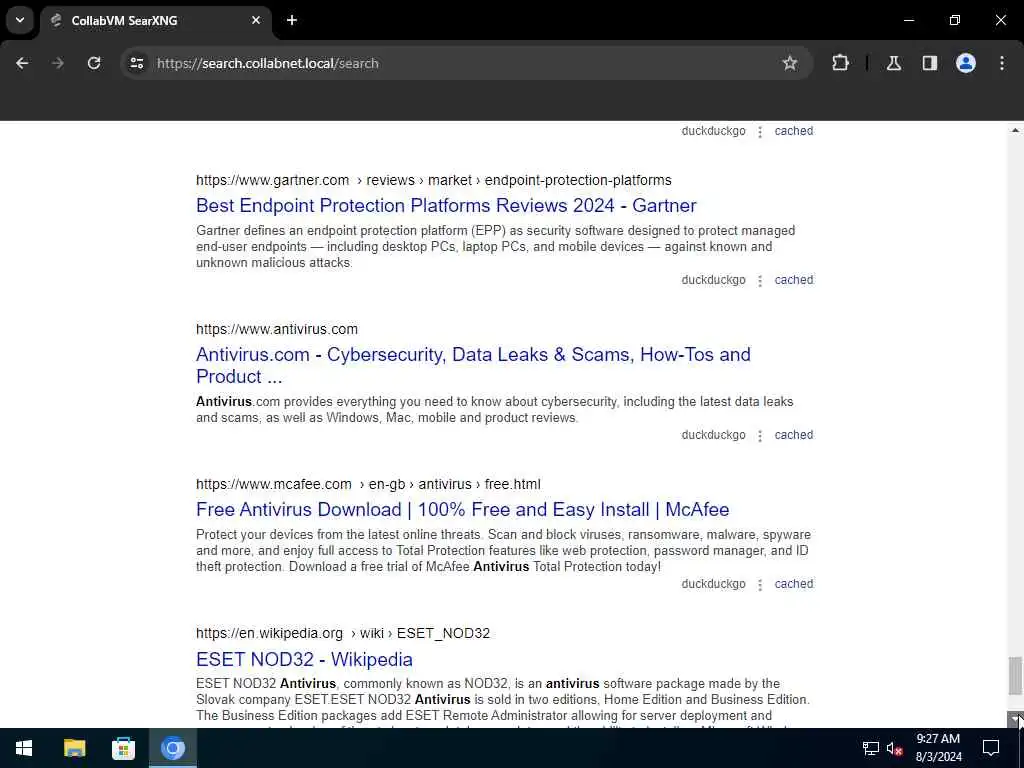Open Chrome three-dot menu
Screen dimensions: 1024x768
coord(1002,63)
